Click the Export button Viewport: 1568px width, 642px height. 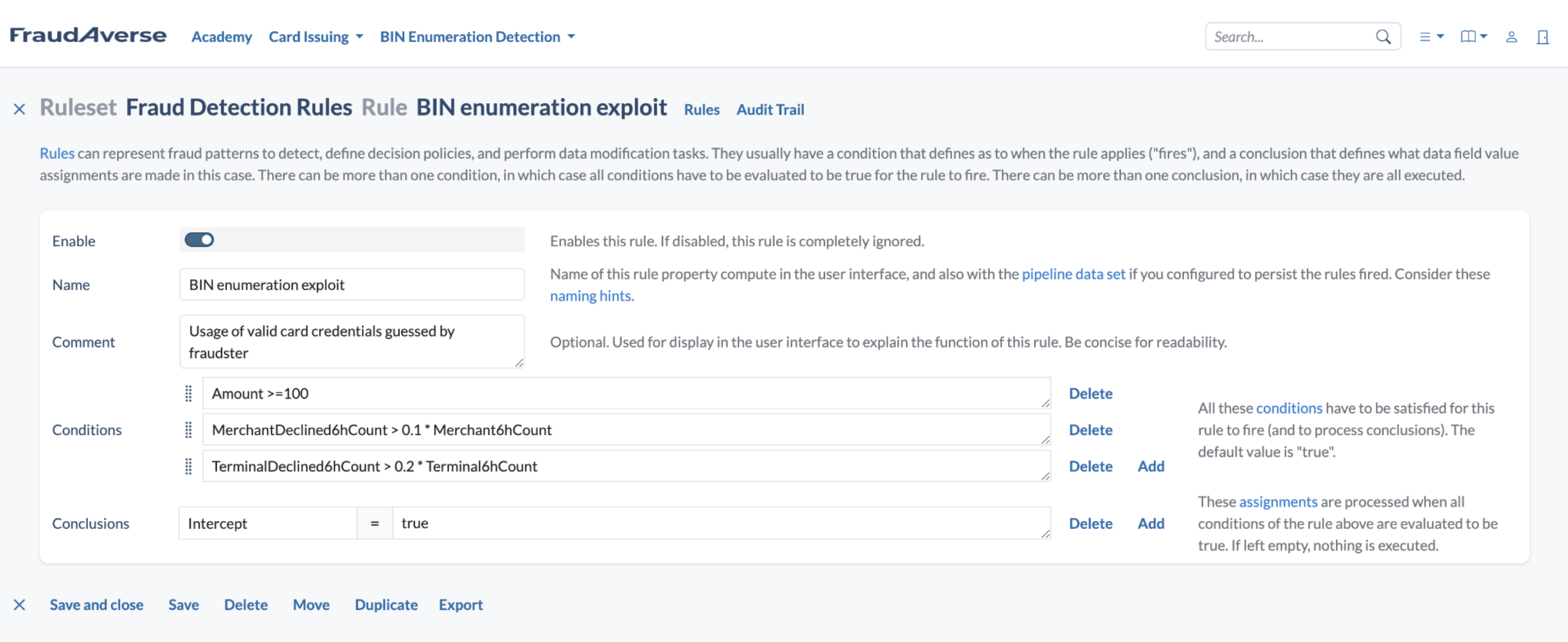(x=461, y=604)
